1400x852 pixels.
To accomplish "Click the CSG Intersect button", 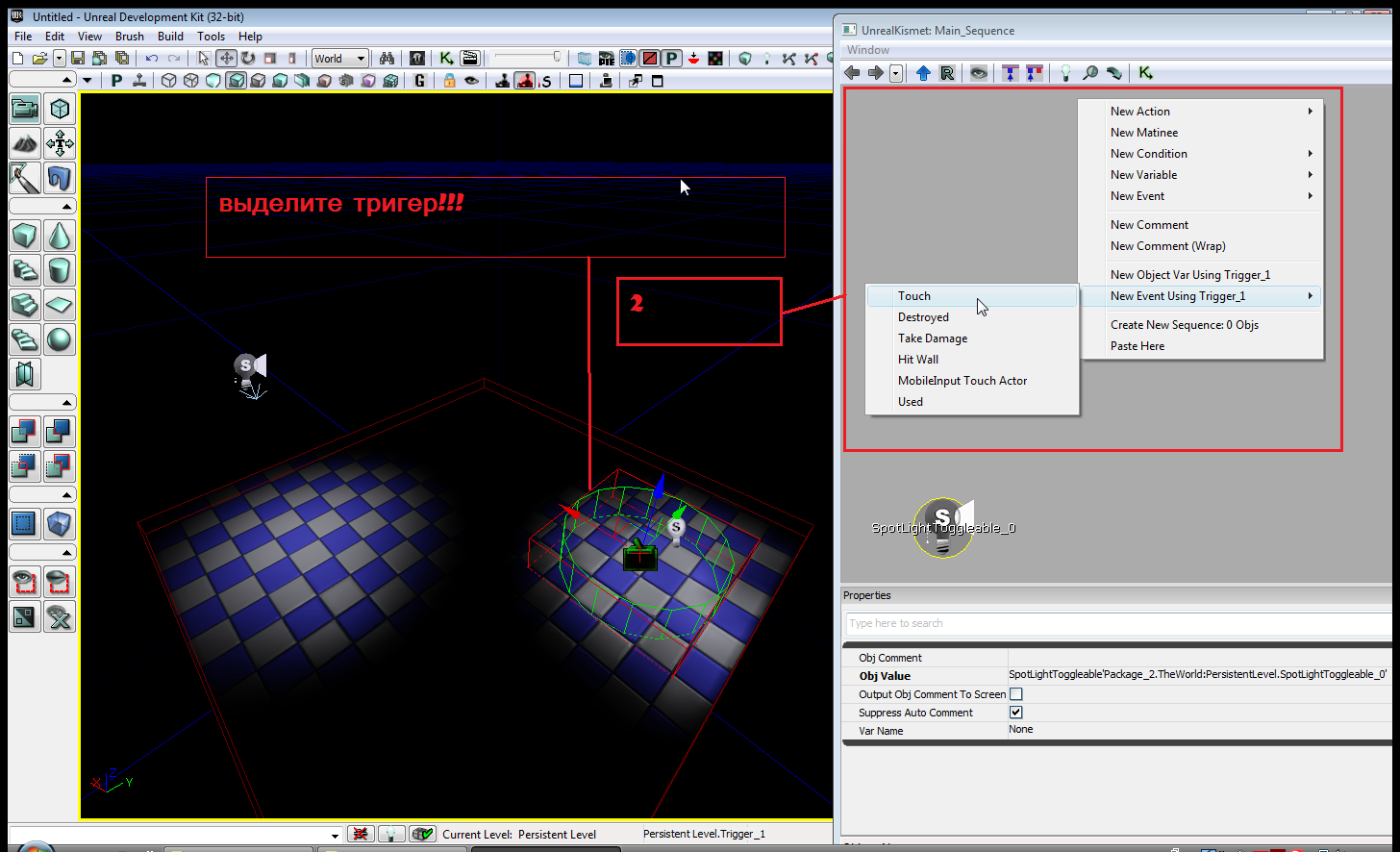I will click(25, 466).
